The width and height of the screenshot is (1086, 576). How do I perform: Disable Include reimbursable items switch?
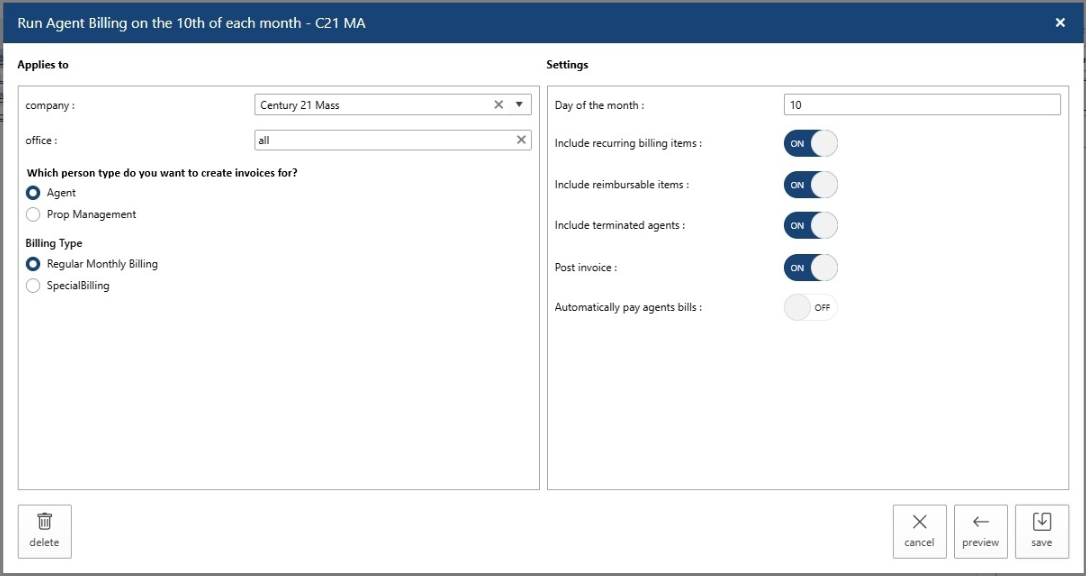810,185
